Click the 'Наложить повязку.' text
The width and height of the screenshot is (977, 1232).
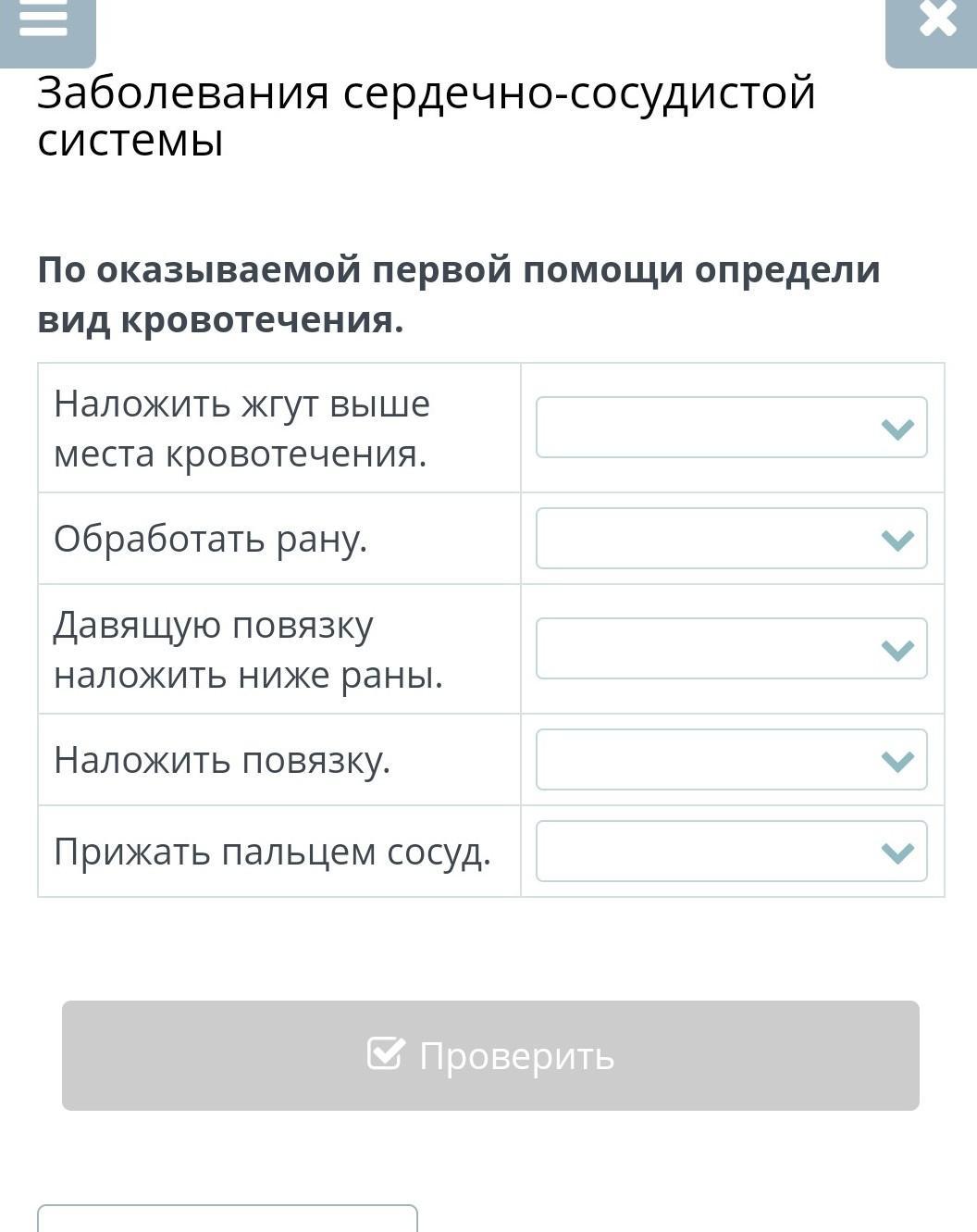pos(222,760)
